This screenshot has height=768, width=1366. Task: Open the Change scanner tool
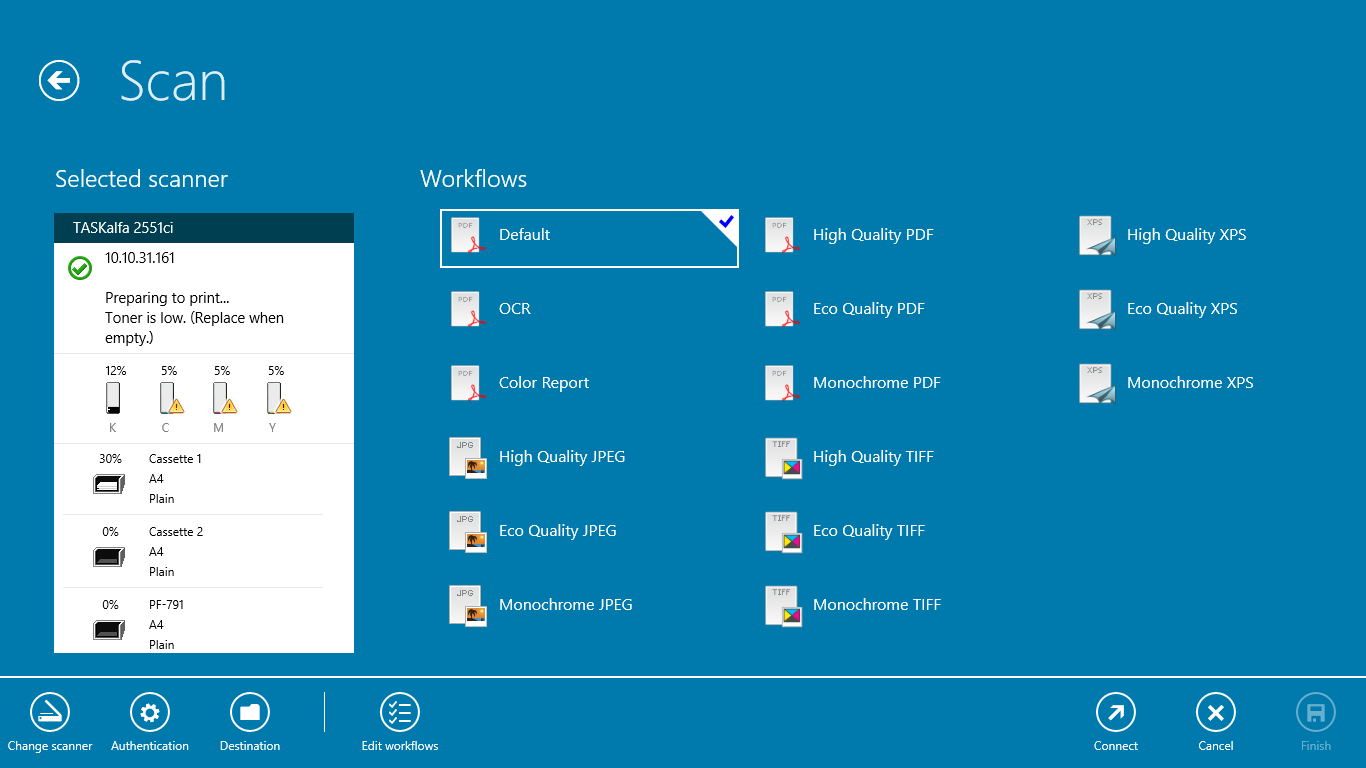coord(50,712)
